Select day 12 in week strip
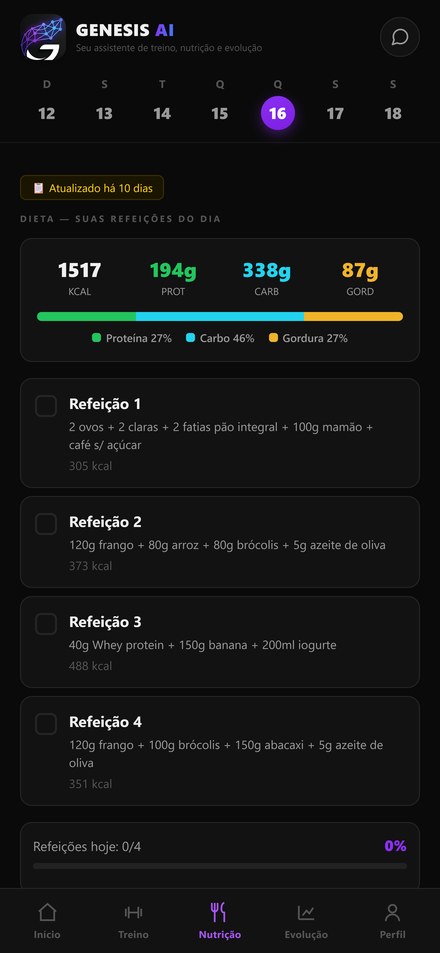 (x=47, y=113)
